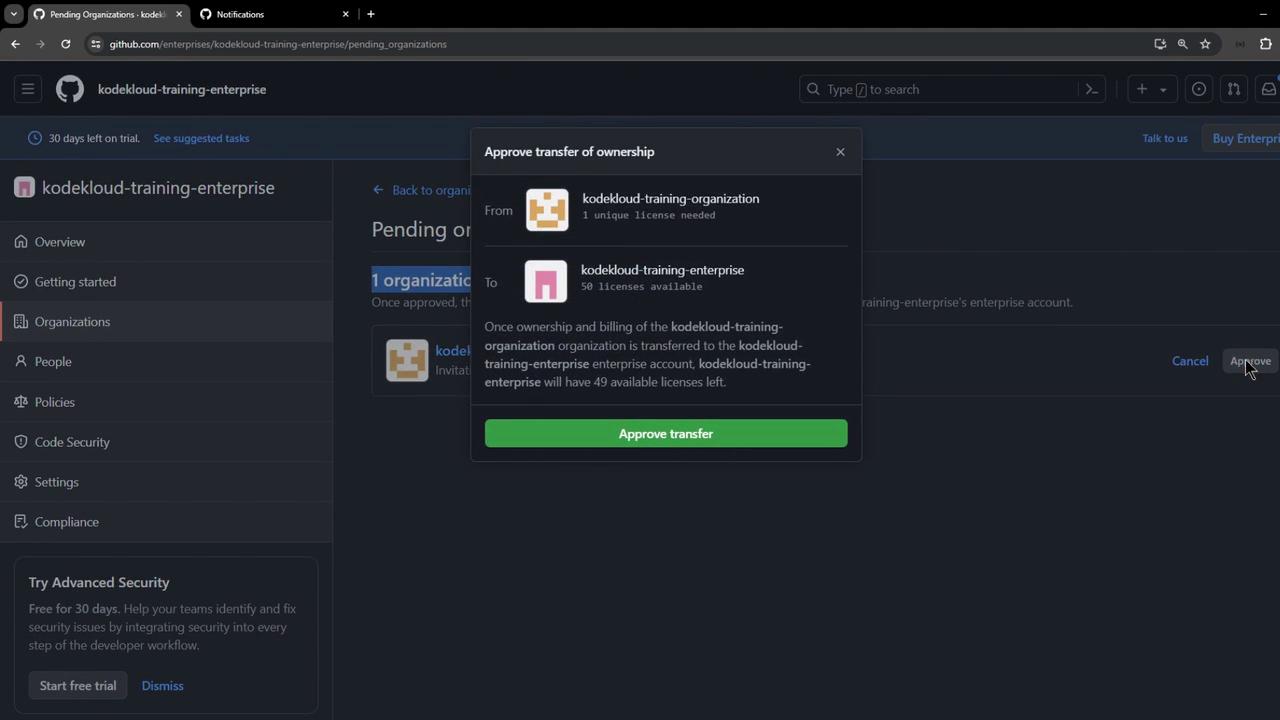Go back in browser history
The width and height of the screenshot is (1280, 720).
(x=15, y=44)
